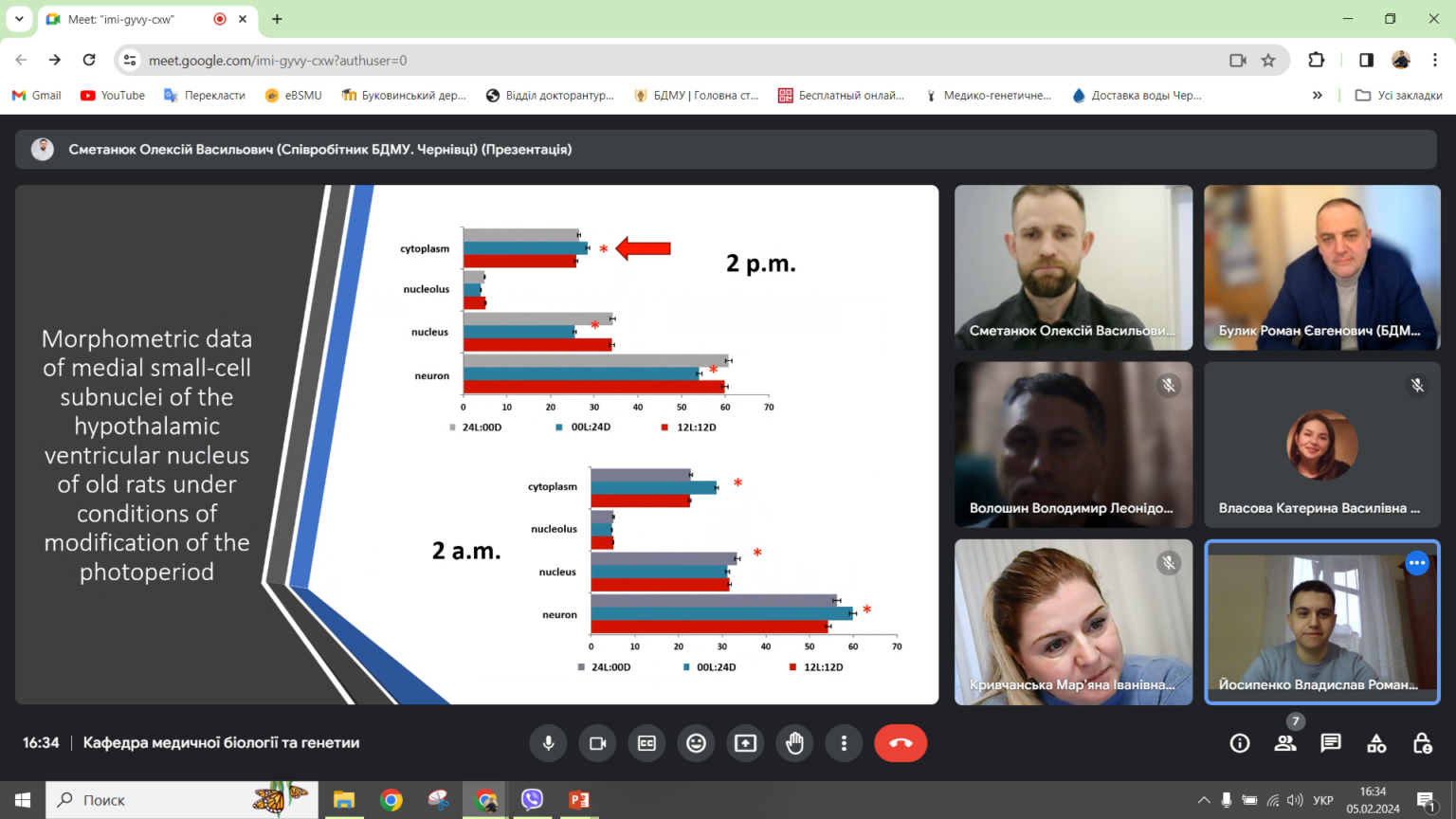Open the tab search dropdown arrow
The width and height of the screenshot is (1456, 819).
pos(19,19)
